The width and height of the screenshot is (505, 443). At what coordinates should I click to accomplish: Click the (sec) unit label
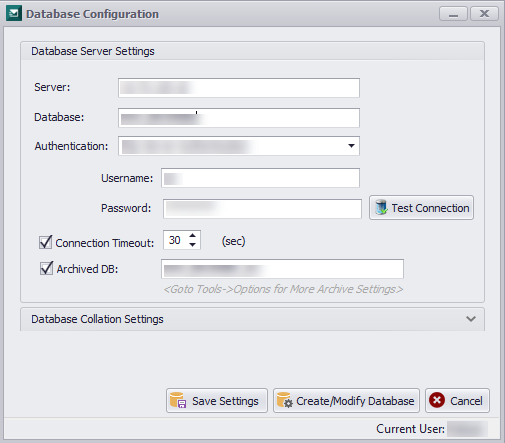(x=233, y=241)
